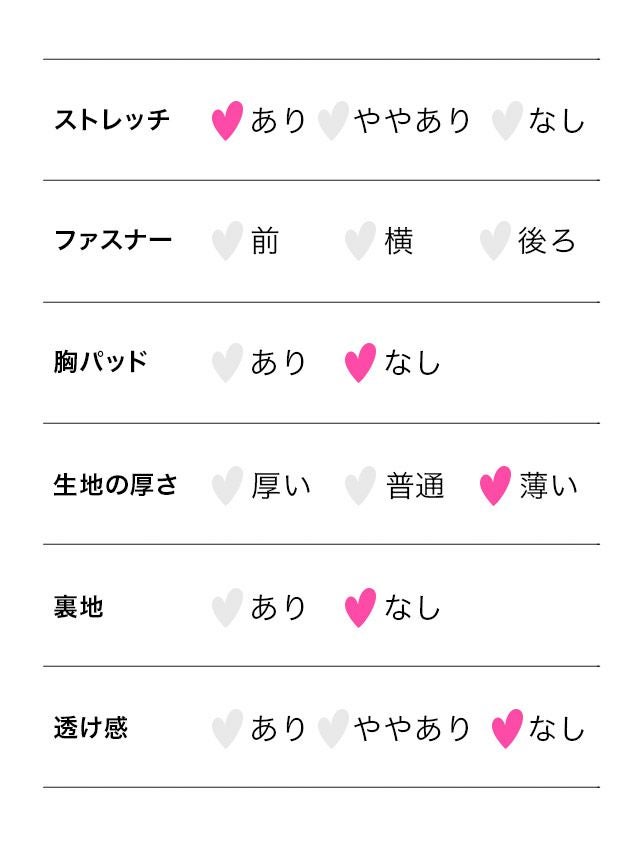
Task: Select the grey heart for 裏地 あり
Action: coord(227,608)
